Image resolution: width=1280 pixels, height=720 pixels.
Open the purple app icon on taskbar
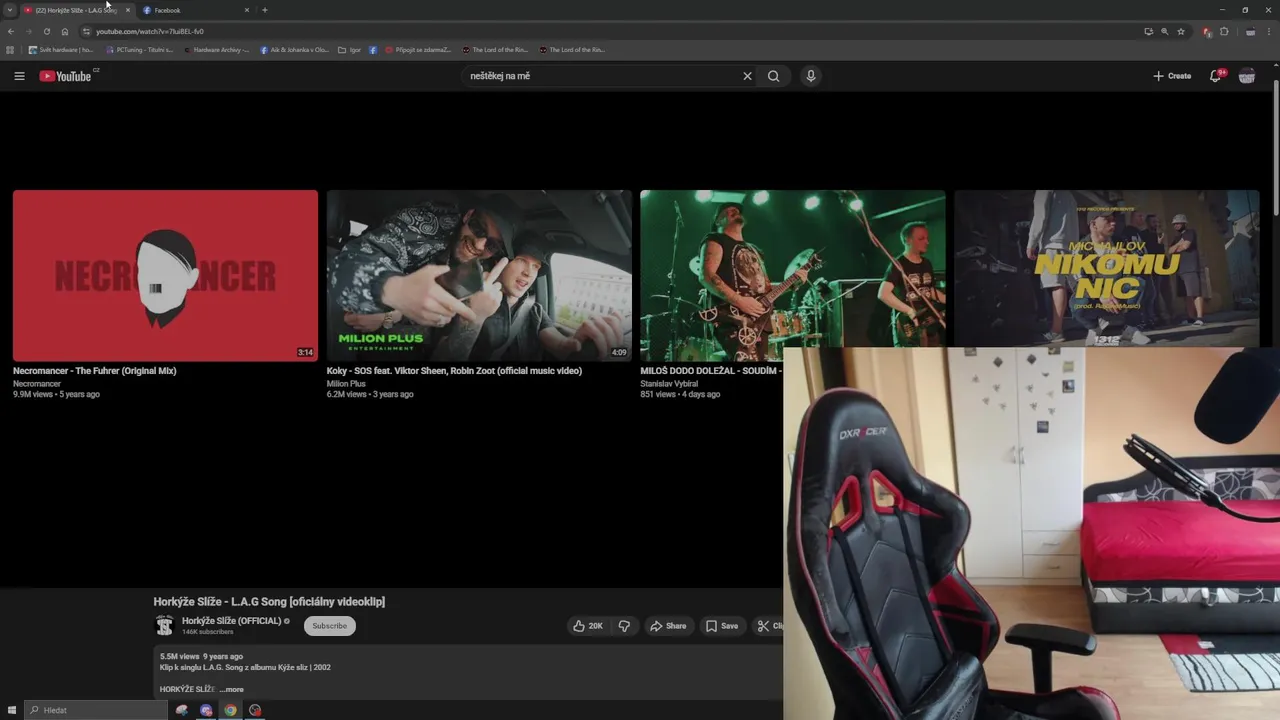click(206, 710)
